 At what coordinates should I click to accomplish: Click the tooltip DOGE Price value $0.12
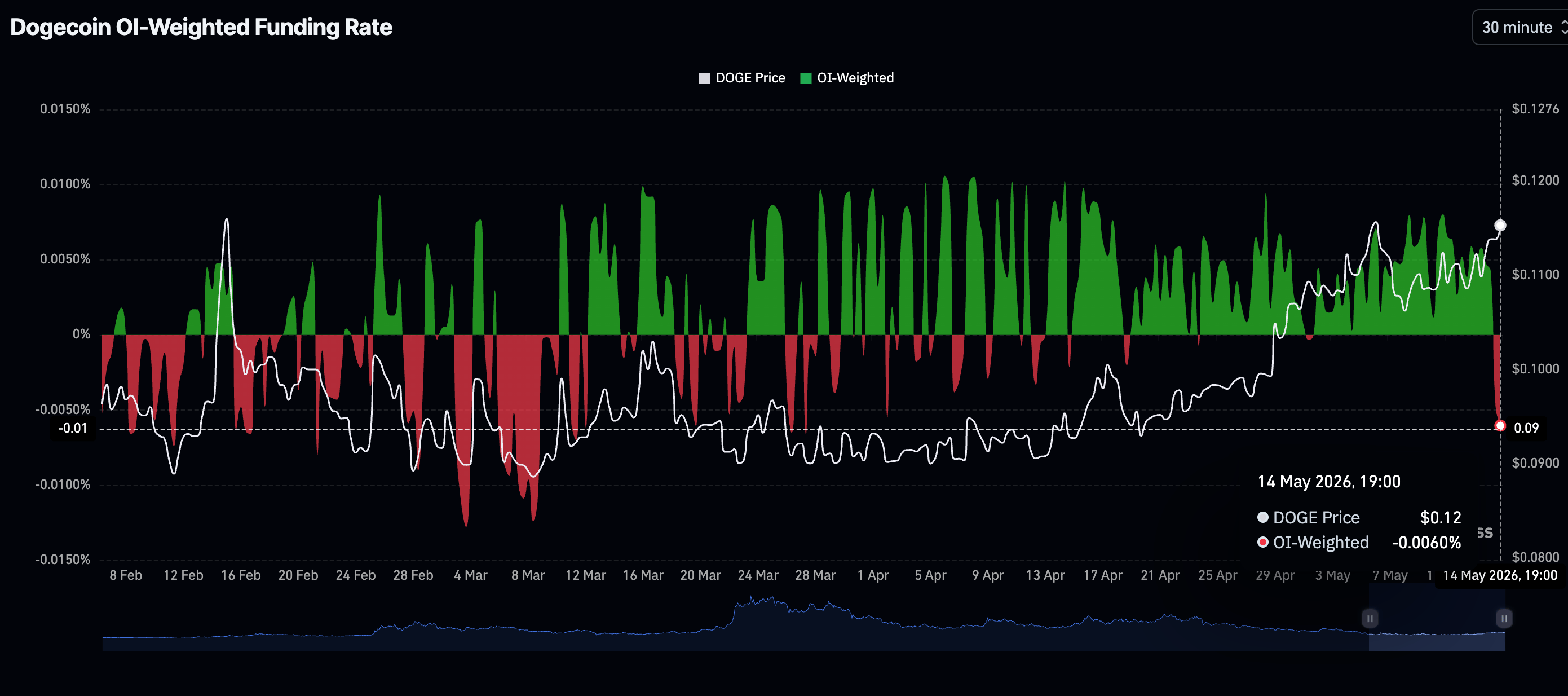[x=1441, y=518]
